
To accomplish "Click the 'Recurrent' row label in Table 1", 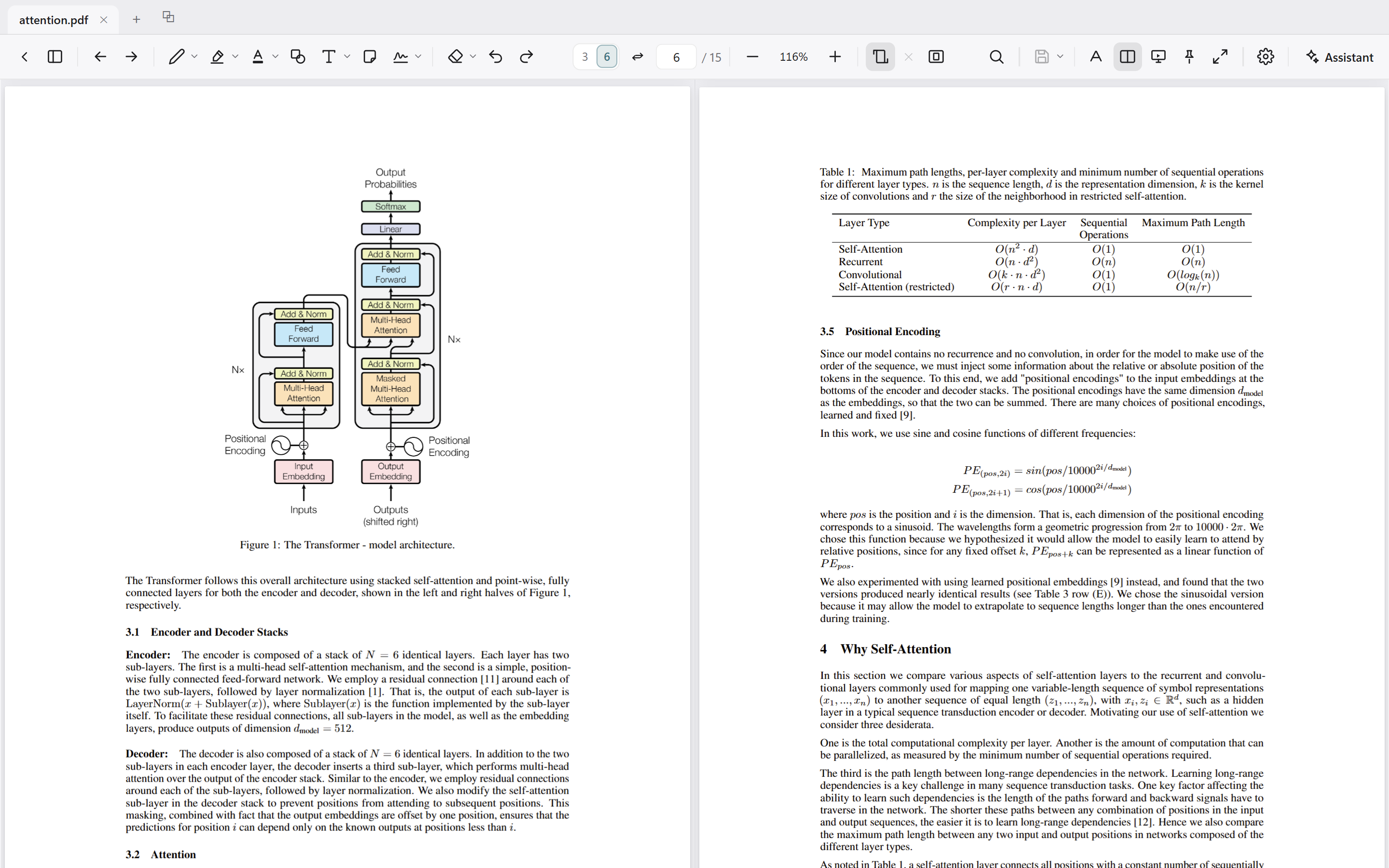I will pyautogui.click(x=860, y=262).
